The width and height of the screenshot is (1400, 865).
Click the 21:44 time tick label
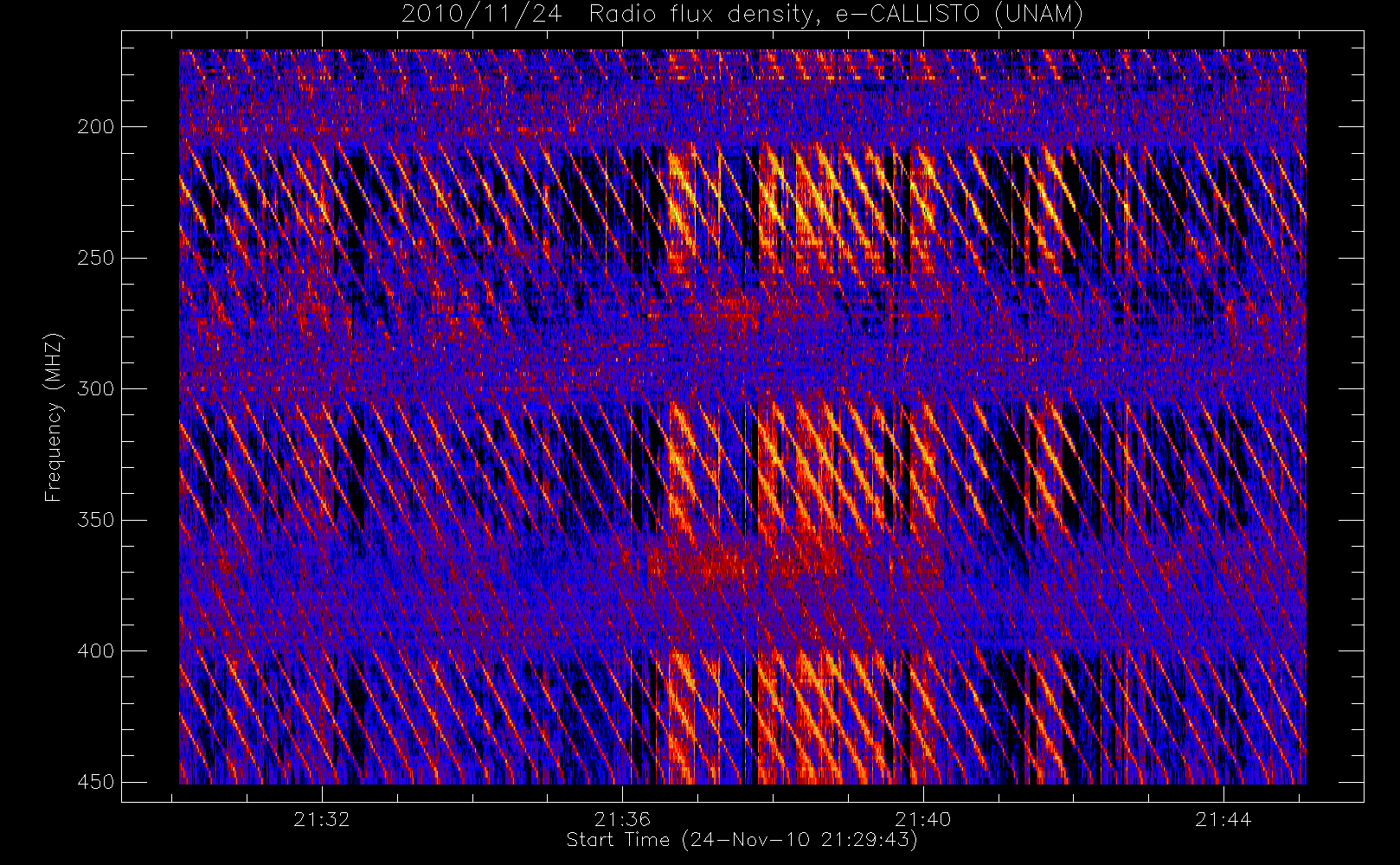[x=1223, y=819]
